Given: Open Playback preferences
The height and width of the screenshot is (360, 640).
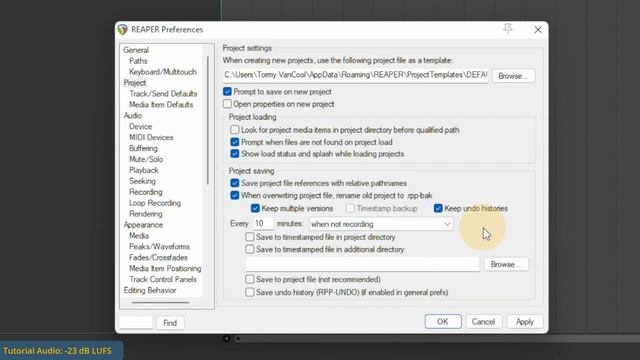Looking at the screenshot, I should pos(144,170).
